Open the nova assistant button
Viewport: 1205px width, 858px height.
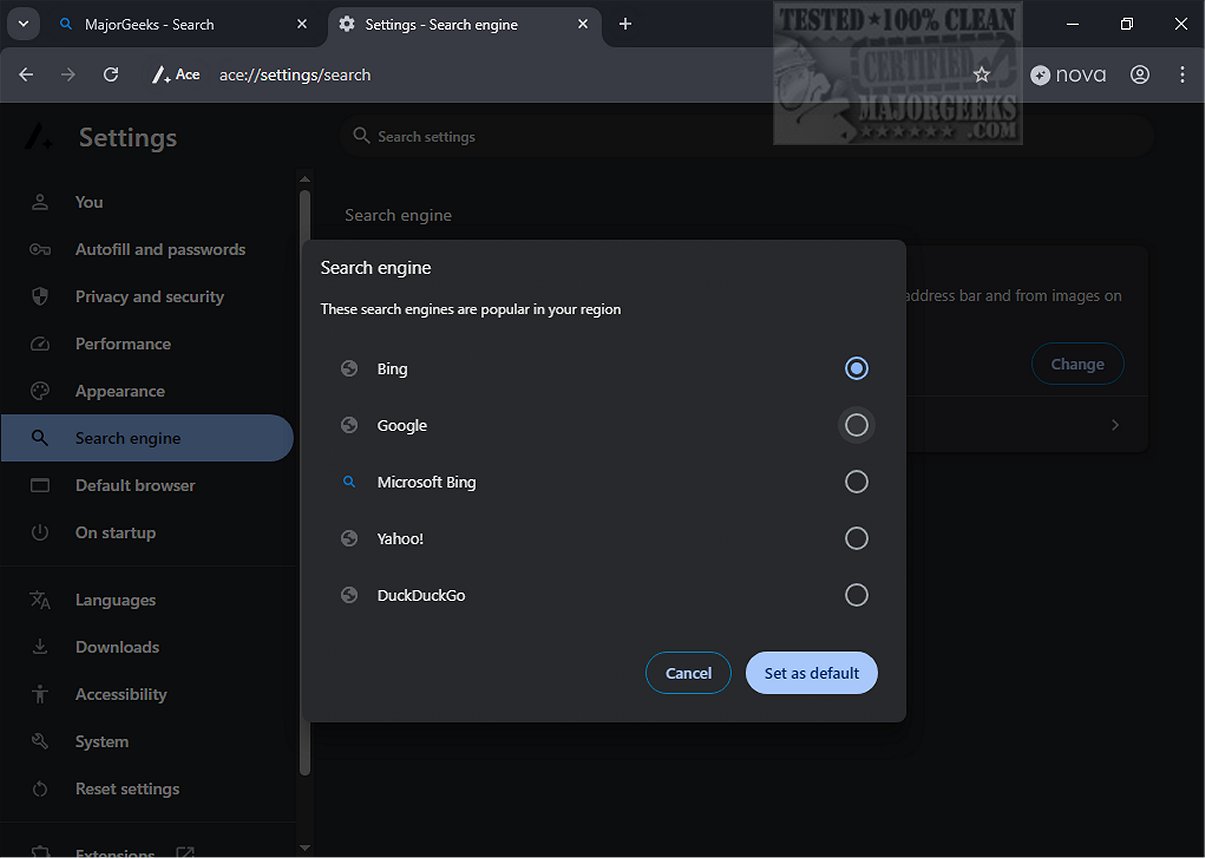click(x=1068, y=74)
